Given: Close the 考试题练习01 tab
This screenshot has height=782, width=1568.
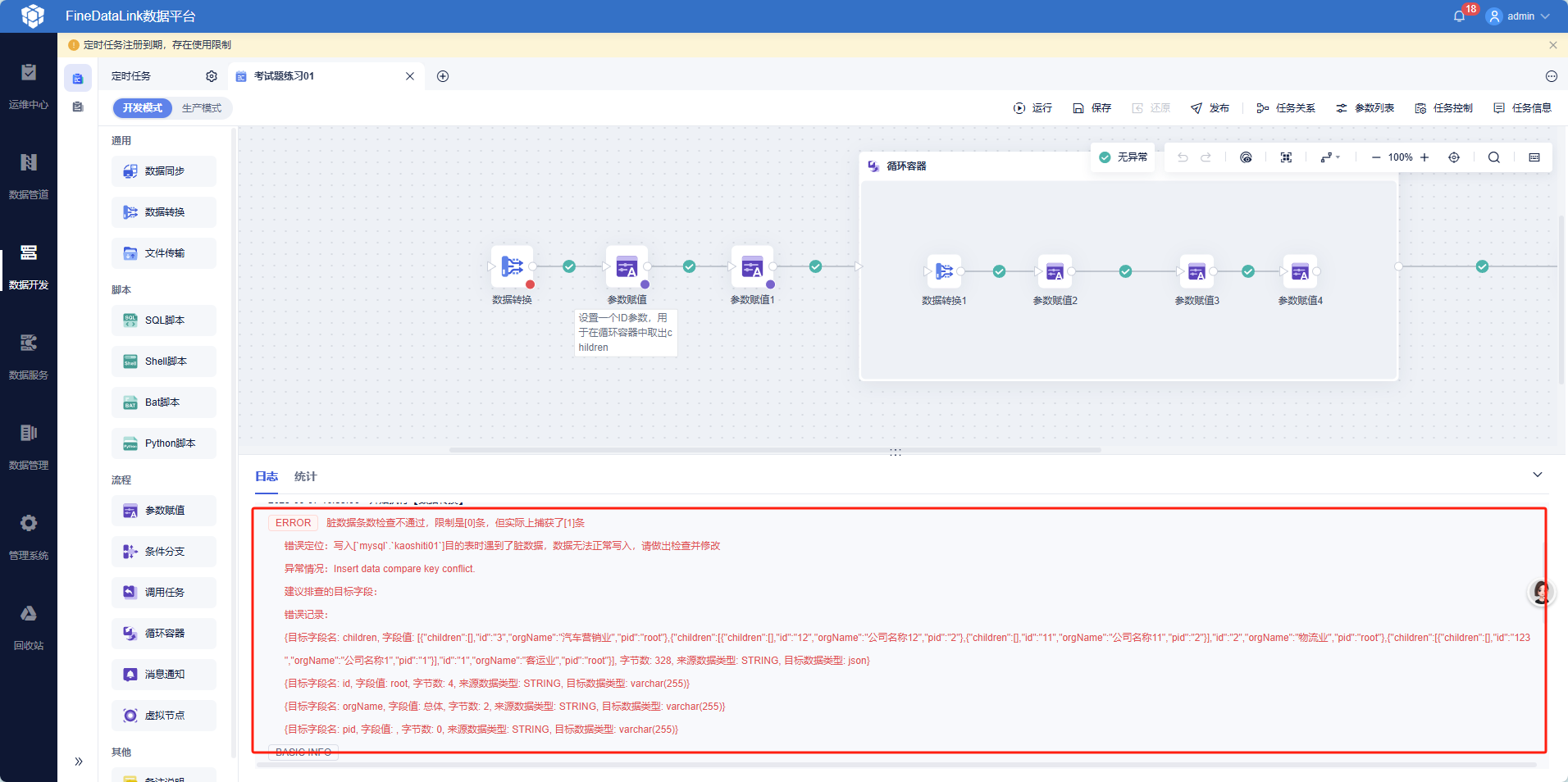Looking at the screenshot, I should pos(410,76).
